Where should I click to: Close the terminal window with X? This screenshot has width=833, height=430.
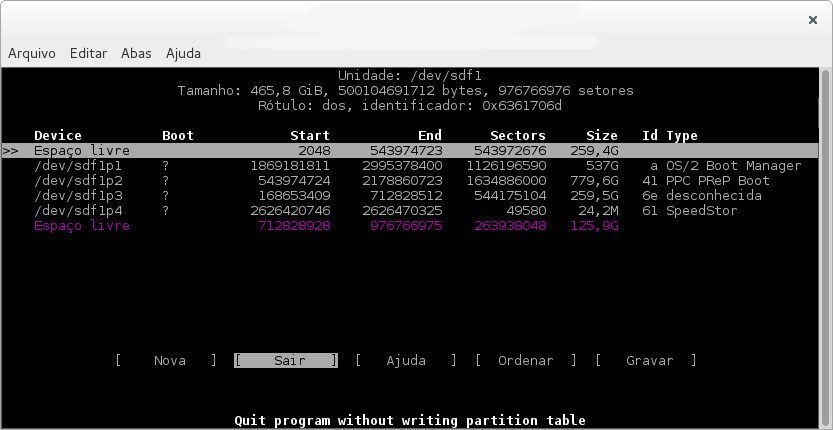[812, 20]
